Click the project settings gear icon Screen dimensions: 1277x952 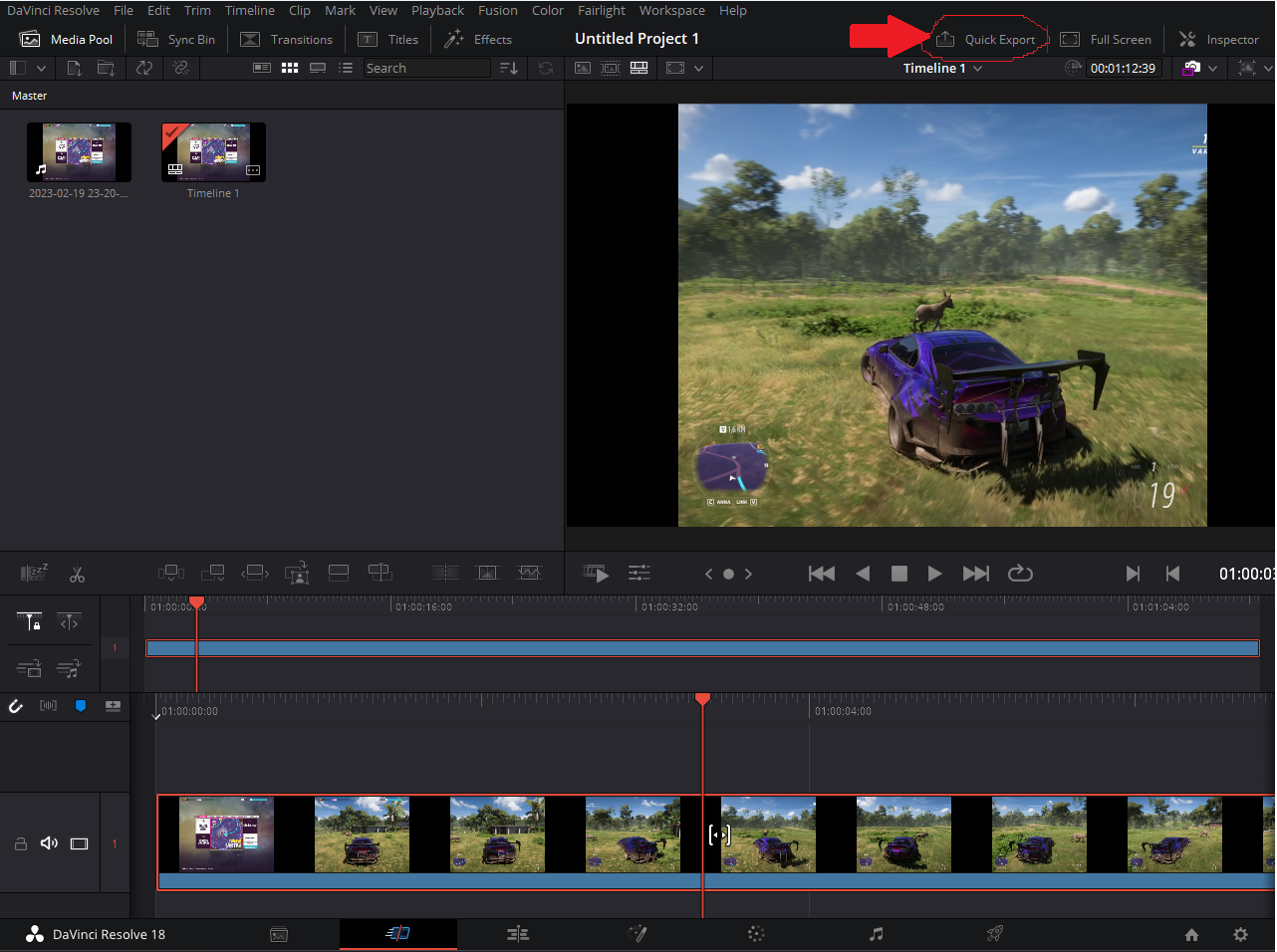(x=1240, y=934)
